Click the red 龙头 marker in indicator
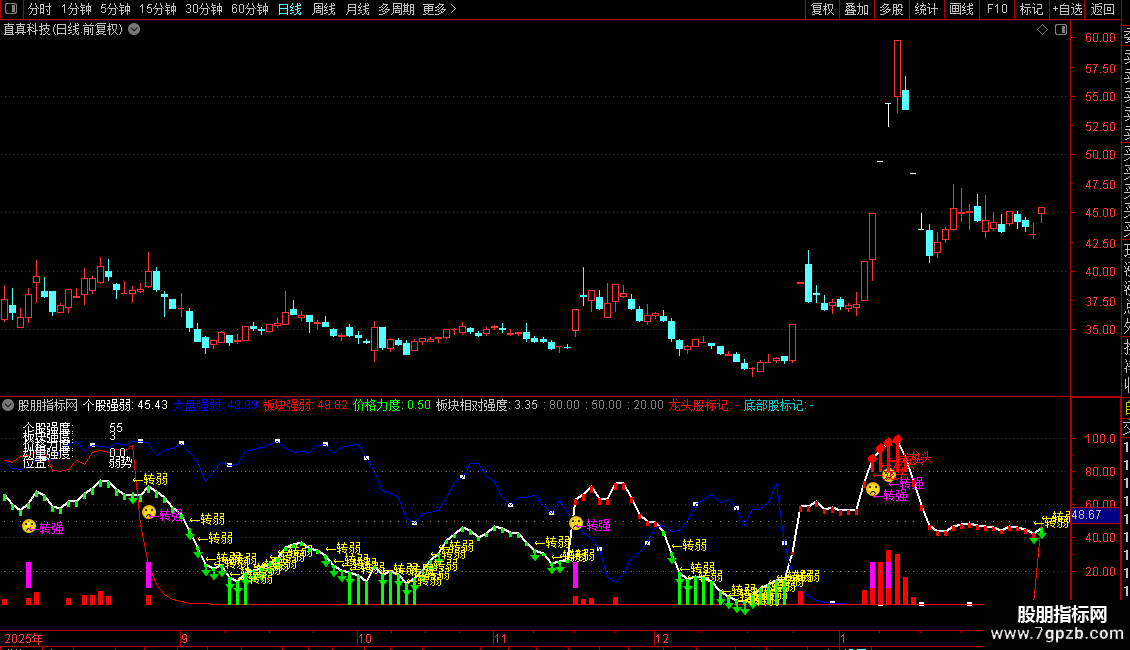The image size is (1130, 650). 920,458
